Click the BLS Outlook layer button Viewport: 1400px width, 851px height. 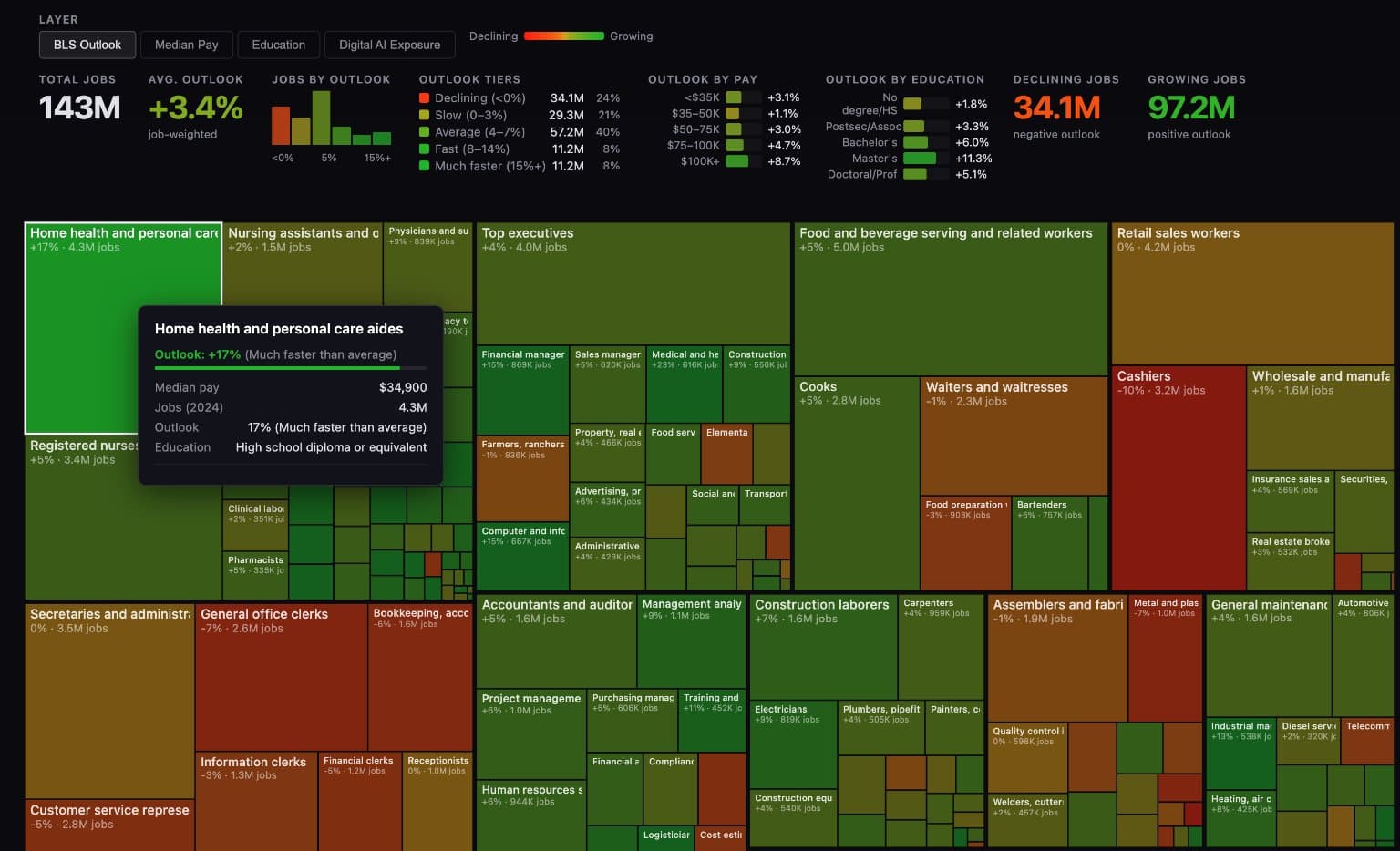[87, 44]
